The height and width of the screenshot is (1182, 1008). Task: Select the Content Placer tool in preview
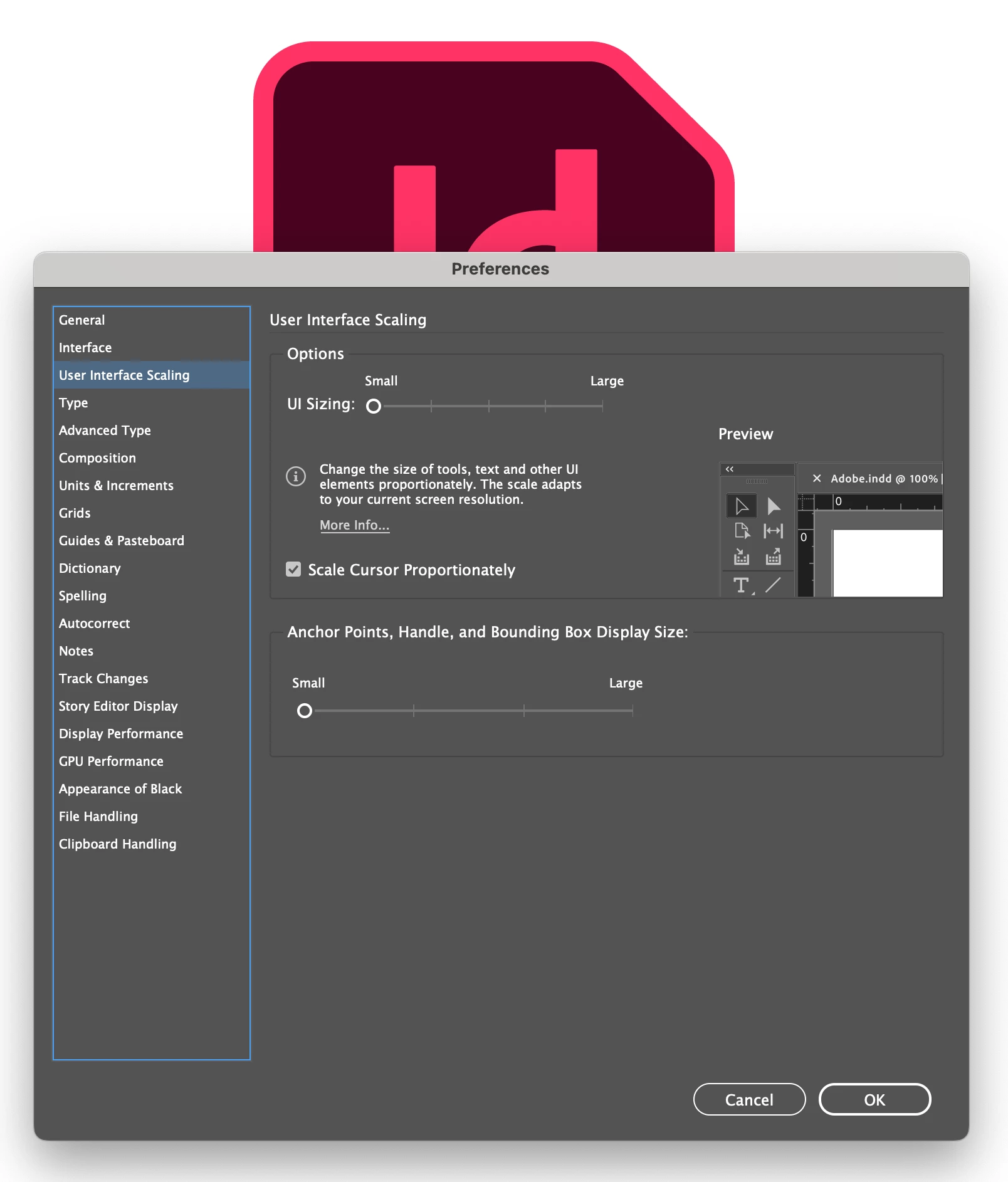(773, 556)
